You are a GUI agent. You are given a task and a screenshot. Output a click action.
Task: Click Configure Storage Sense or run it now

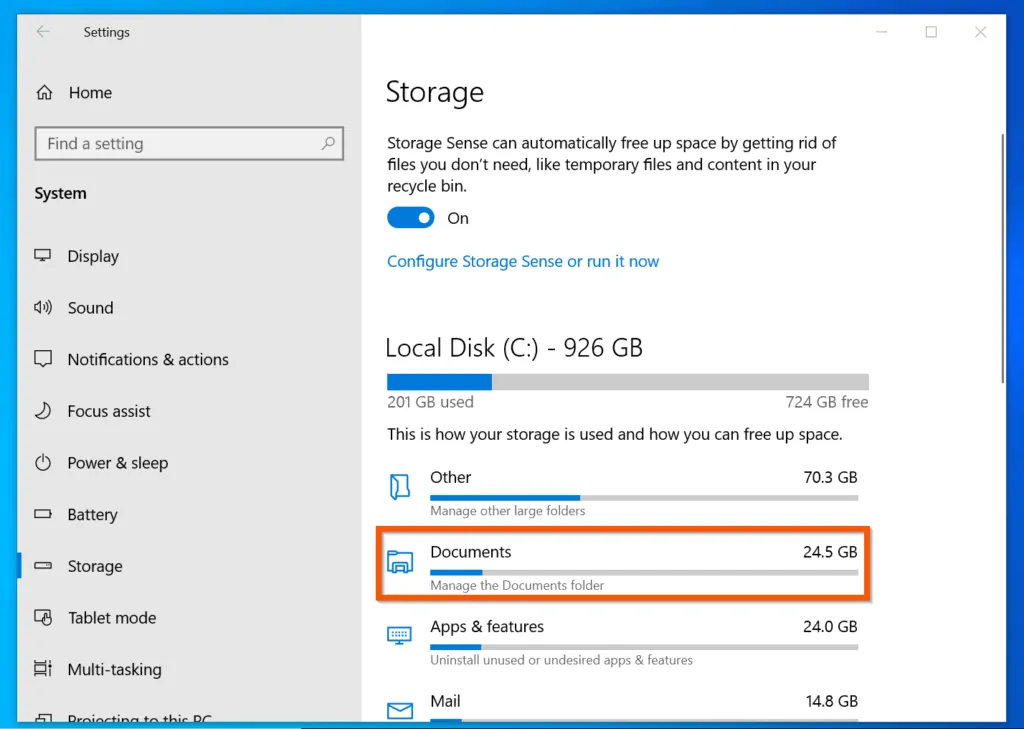(x=522, y=261)
